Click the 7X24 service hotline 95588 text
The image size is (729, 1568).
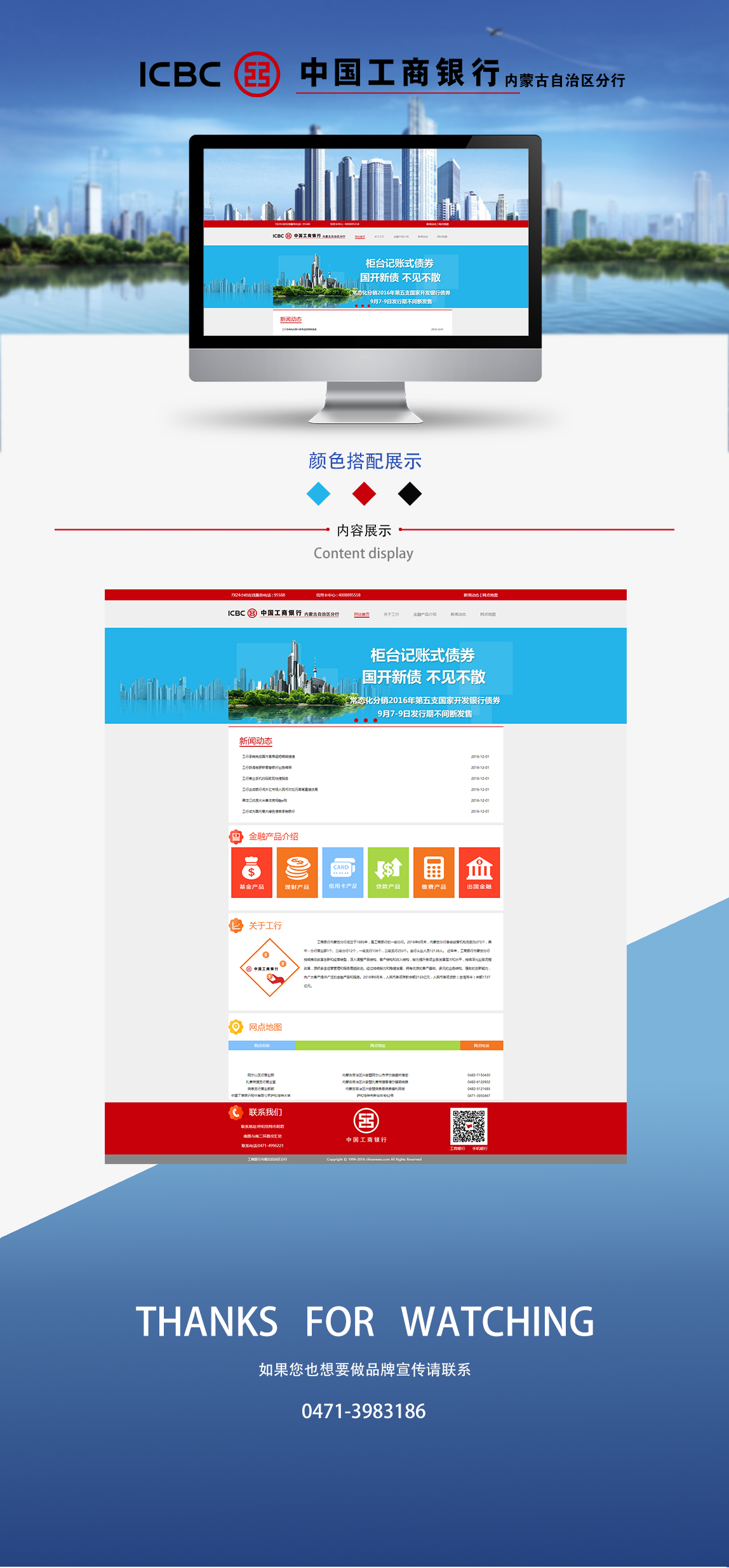click(x=258, y=595)
